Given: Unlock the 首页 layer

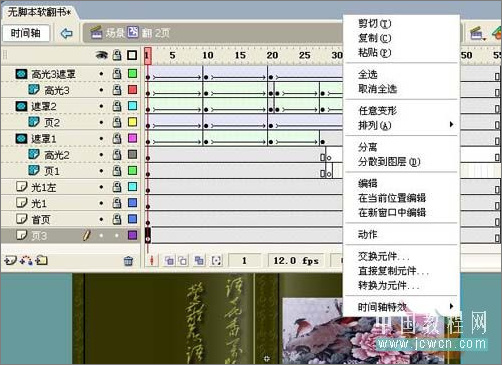Looking at the screenshot, I should [117, 219].
